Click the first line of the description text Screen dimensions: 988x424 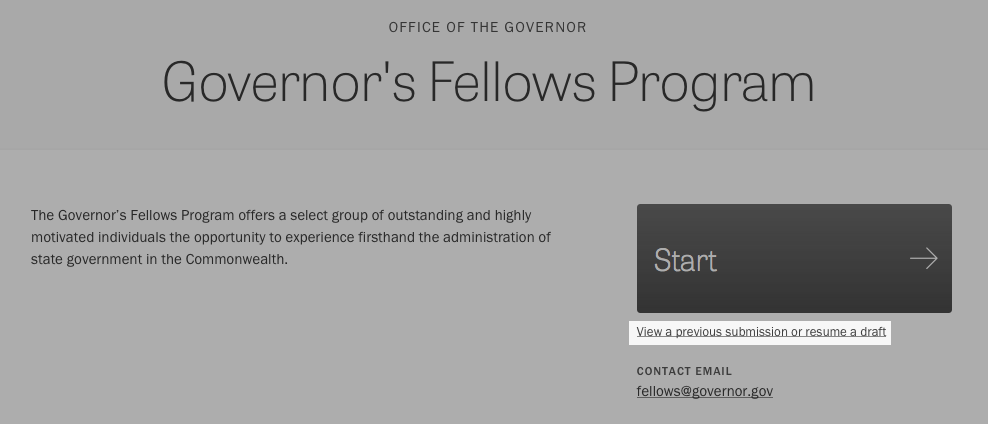coord(281,215)
